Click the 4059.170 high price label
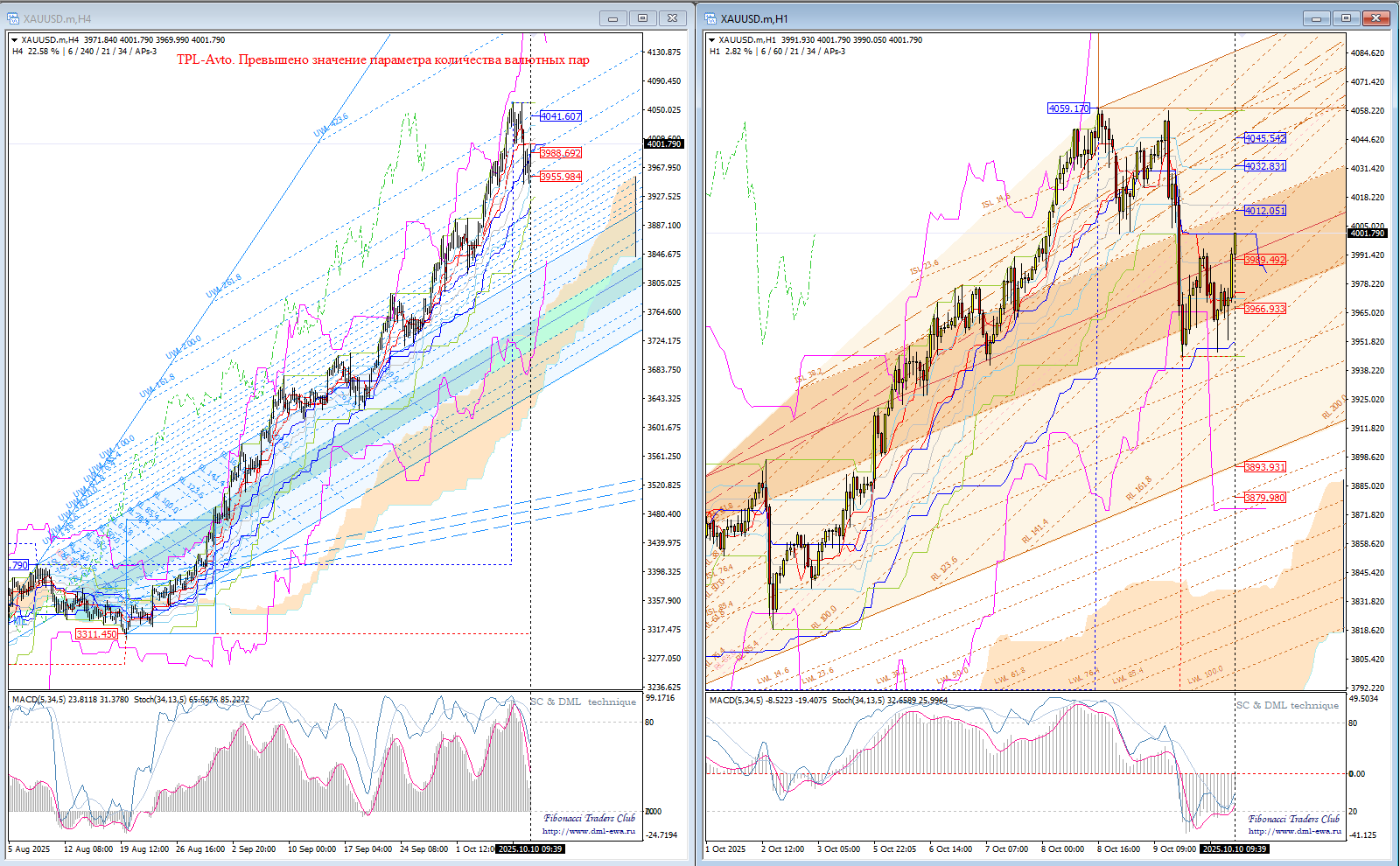This screenshot has width=1400, height=866. pos(1068,108)
